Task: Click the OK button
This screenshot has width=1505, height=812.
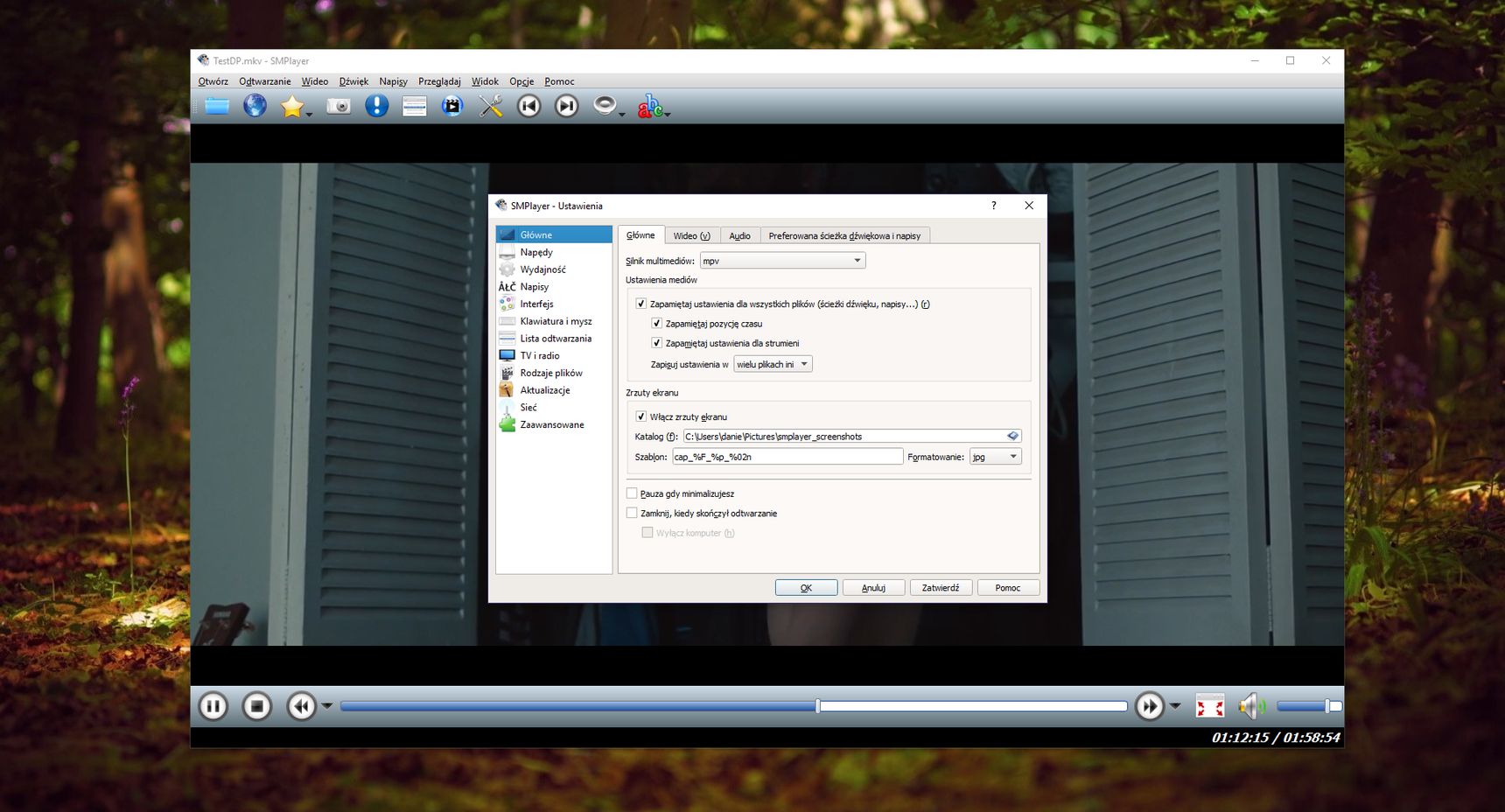Action: (806, 588)
